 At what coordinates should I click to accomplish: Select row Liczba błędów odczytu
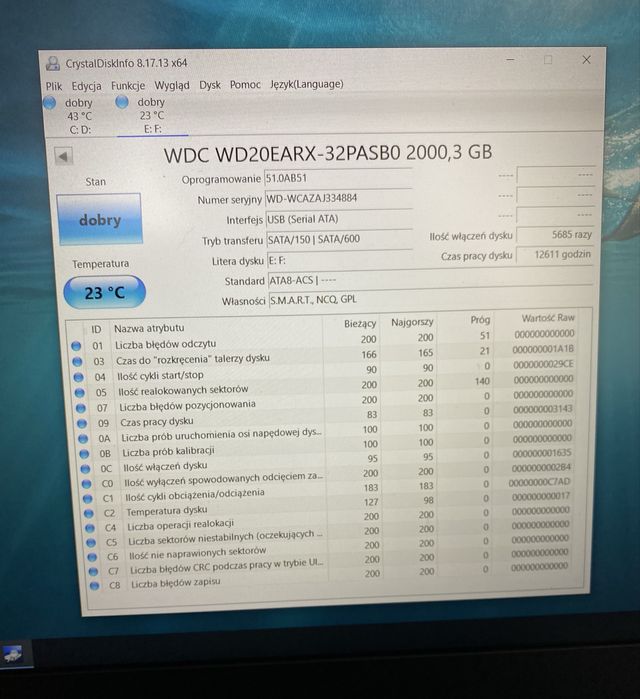[323, 340]
